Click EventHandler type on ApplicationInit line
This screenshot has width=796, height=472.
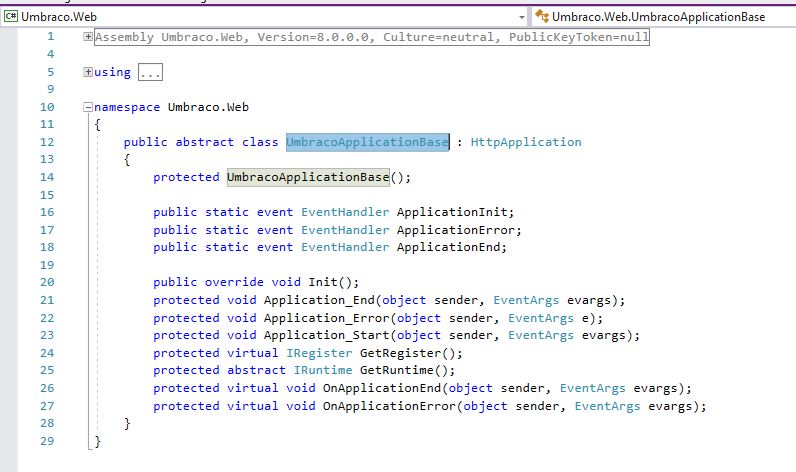pyautogui.click(x=345, y=212)
